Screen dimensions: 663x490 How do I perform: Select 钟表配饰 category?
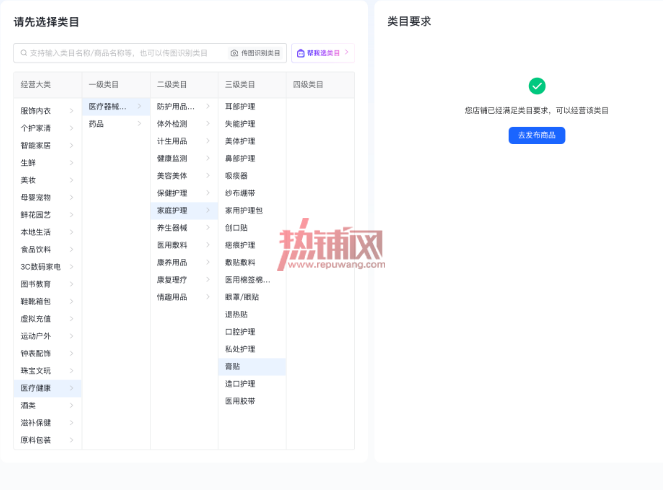point(47,353)
